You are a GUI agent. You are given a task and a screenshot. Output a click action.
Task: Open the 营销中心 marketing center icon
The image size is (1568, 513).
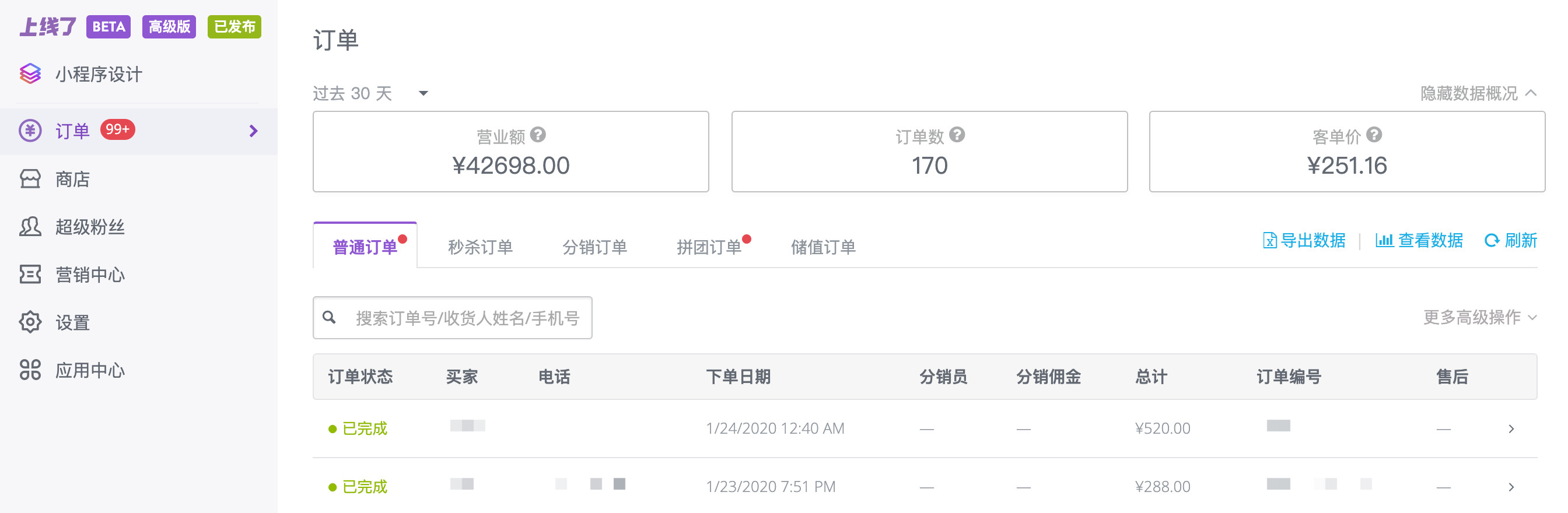point(30,275)
